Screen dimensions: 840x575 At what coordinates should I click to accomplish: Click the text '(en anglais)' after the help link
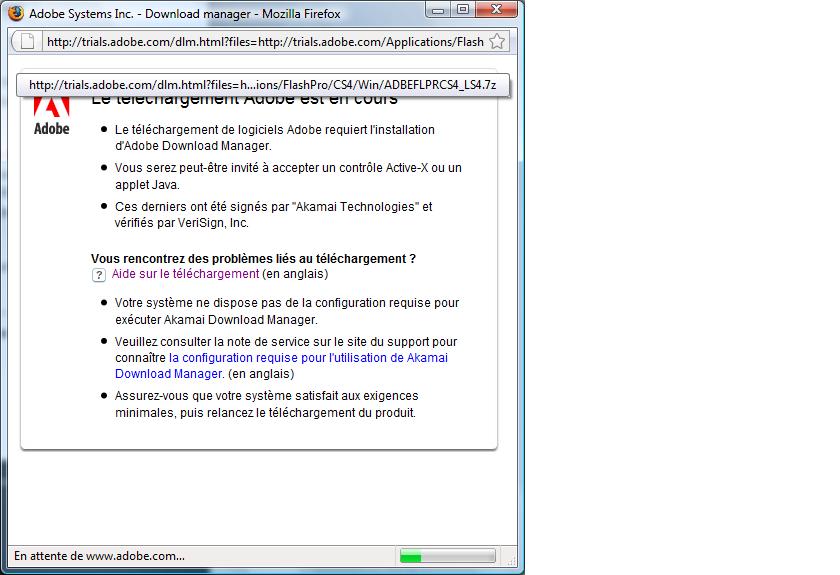click(x=295, y=274)
